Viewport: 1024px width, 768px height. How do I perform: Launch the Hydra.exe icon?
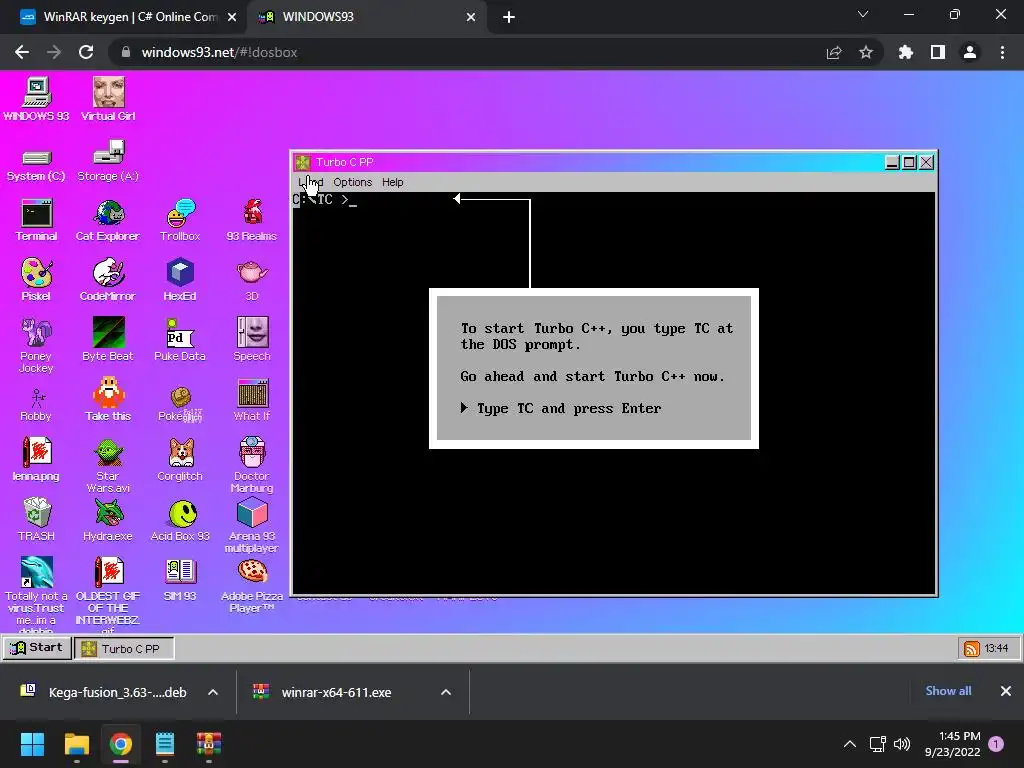pyautogui.click(x=108, y=520)
